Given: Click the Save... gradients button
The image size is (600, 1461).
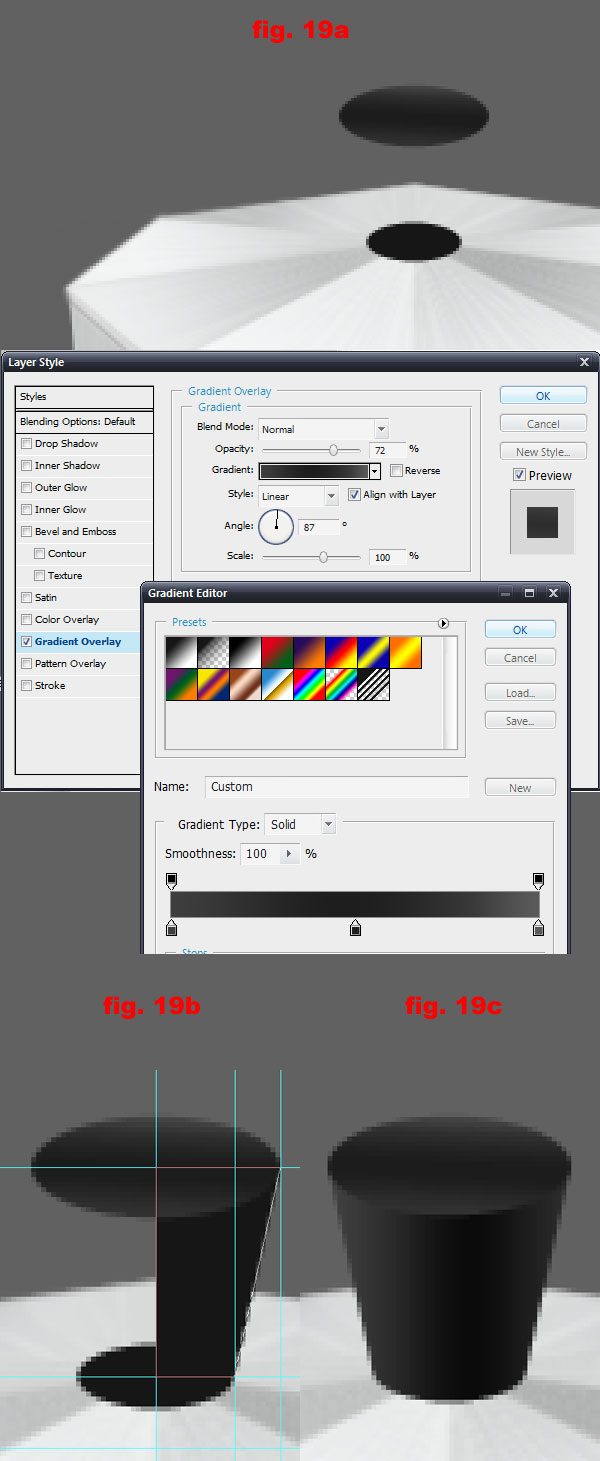Looking at the screenshot, I should [x=520, y=721].
